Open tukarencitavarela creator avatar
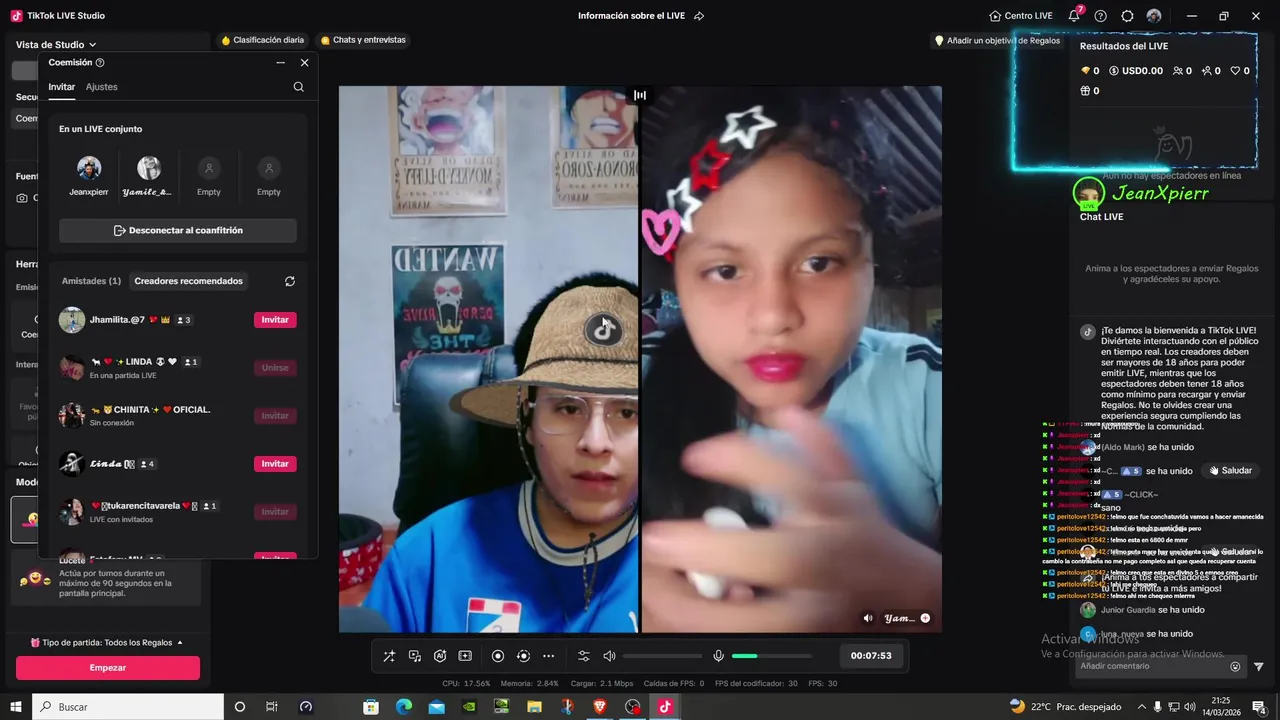 72,512
